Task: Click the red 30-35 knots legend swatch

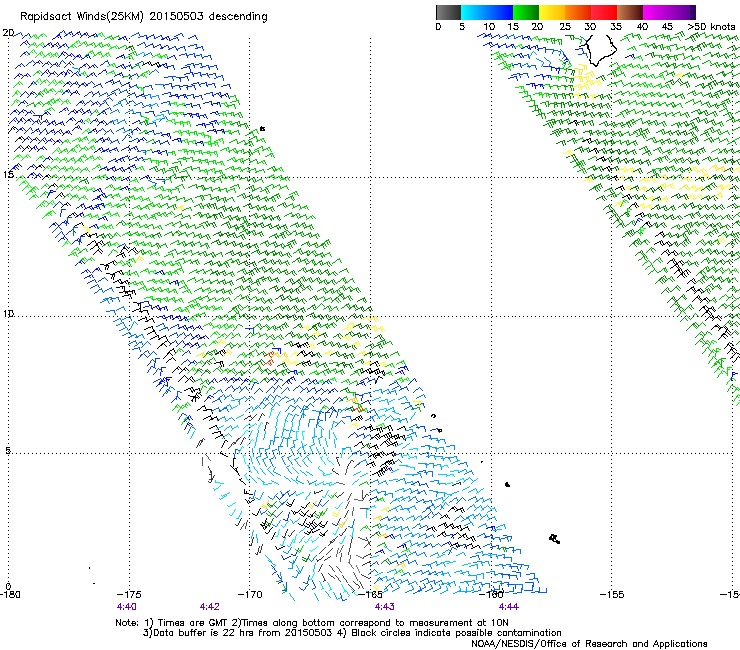Action: (x=604, y=12)
